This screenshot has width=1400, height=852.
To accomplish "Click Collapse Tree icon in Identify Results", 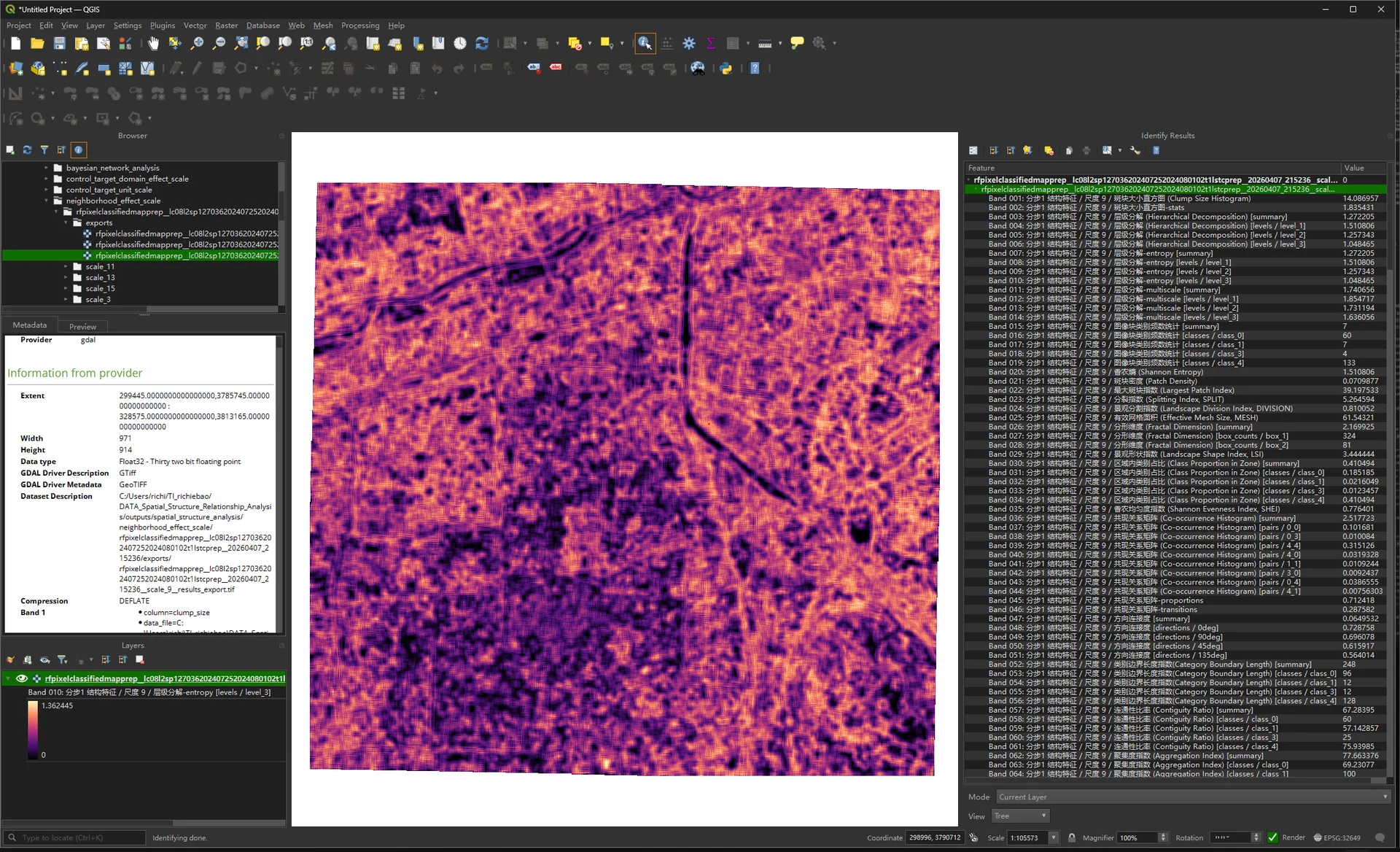I will click(x=1011, y=151).
